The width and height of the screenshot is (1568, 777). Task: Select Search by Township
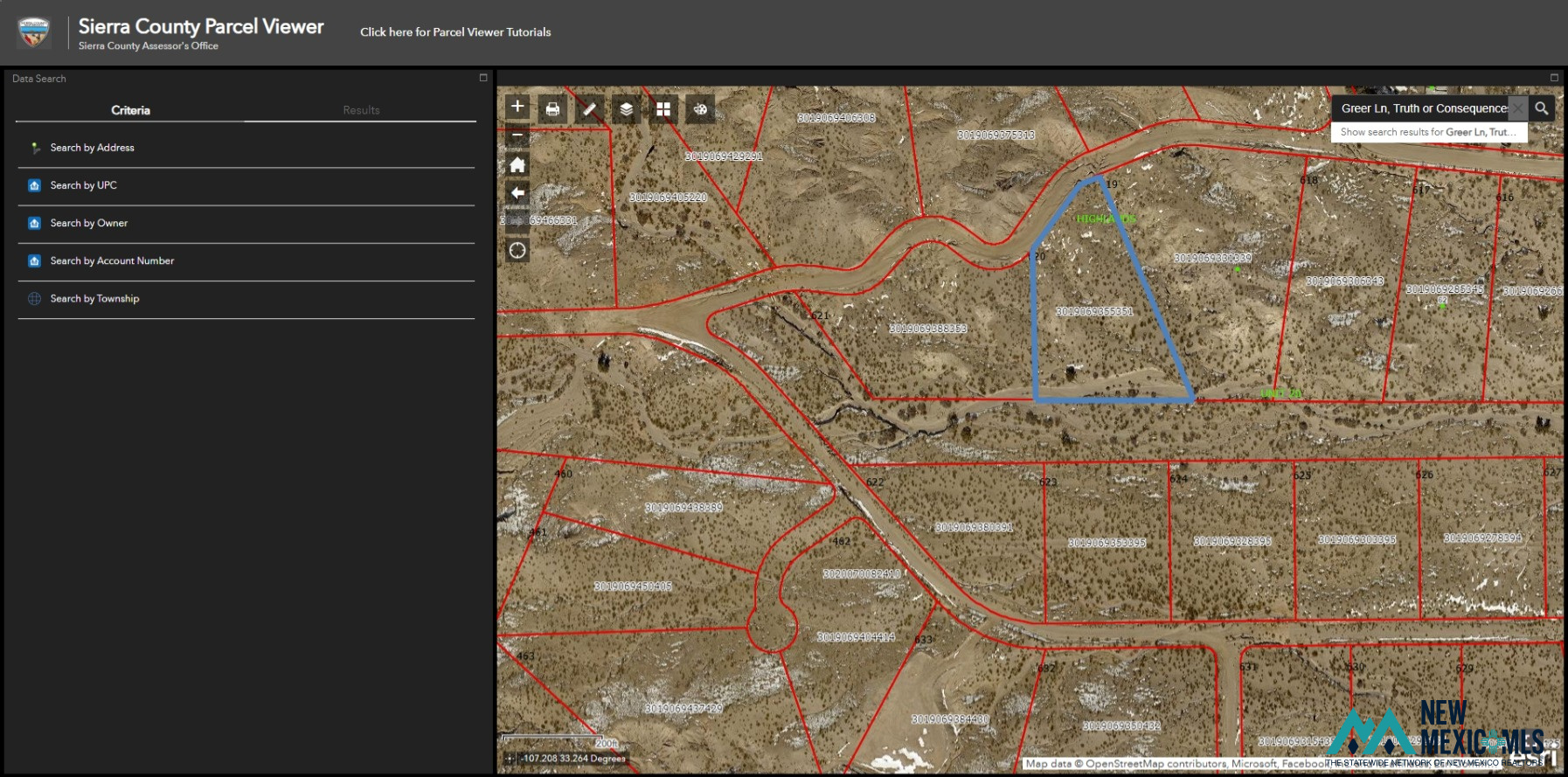pyautogui.click(x=246, y=298)
